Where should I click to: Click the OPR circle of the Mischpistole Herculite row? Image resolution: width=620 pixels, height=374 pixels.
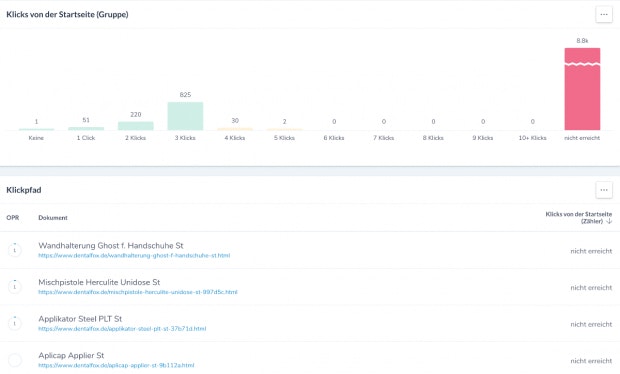point(15,287)
